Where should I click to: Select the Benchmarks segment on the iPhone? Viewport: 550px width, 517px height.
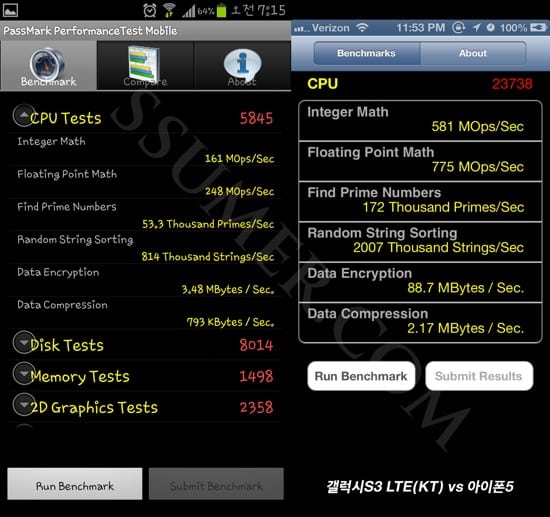(x=367, y=53)
